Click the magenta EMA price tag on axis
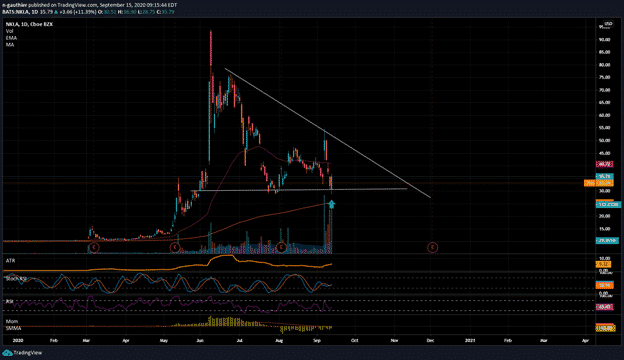The height and width of the screenshot is (360, 624). [x=604, y=164]
